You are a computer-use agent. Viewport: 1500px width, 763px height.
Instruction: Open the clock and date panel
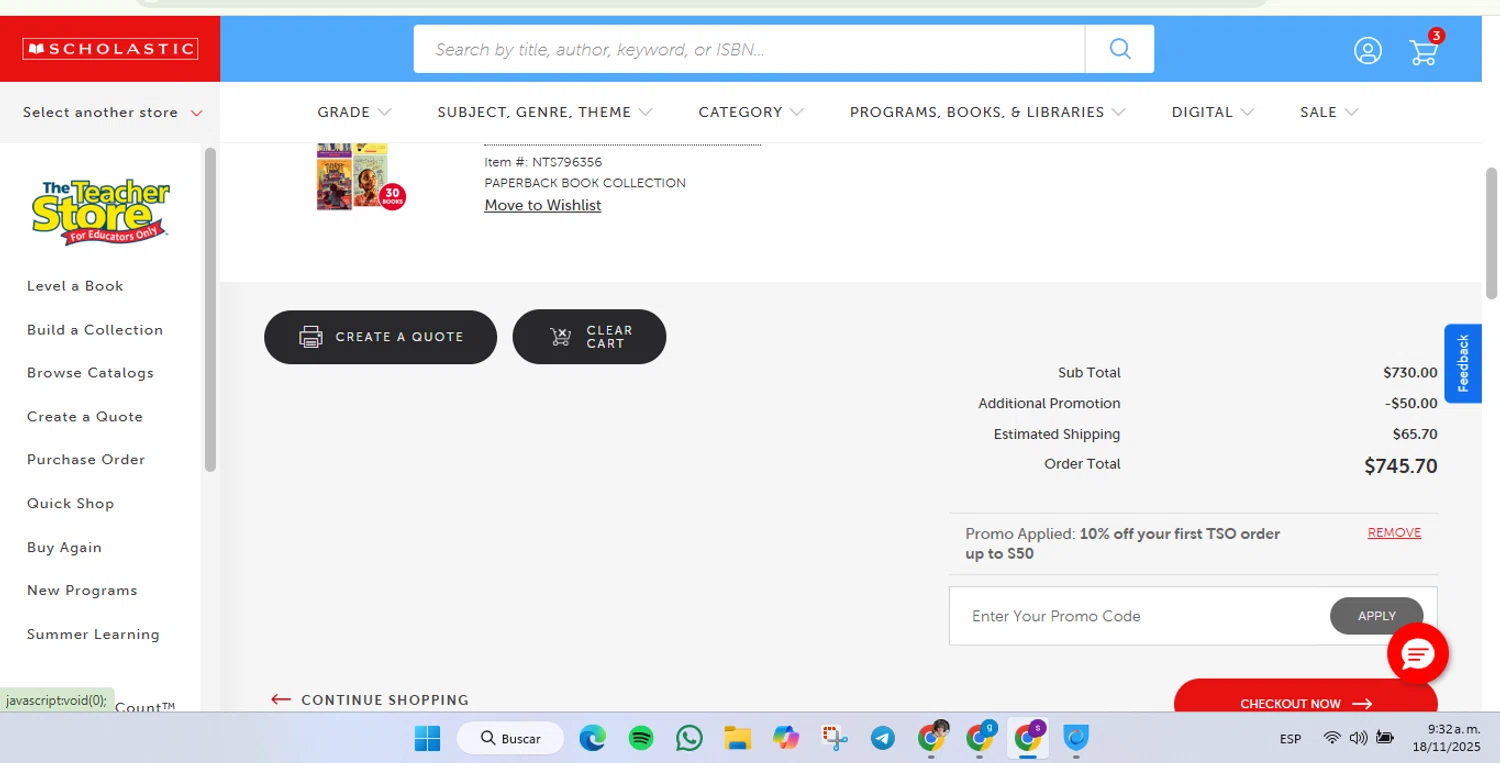1447,738
